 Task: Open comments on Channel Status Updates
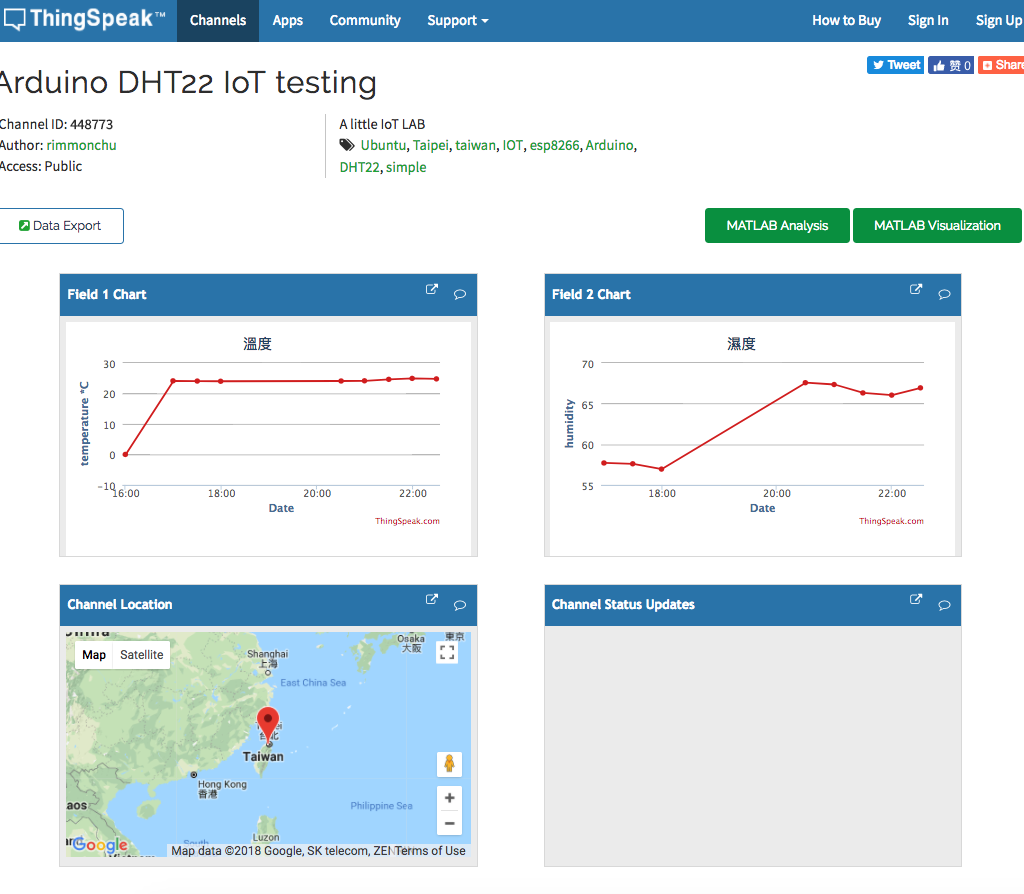944,605
